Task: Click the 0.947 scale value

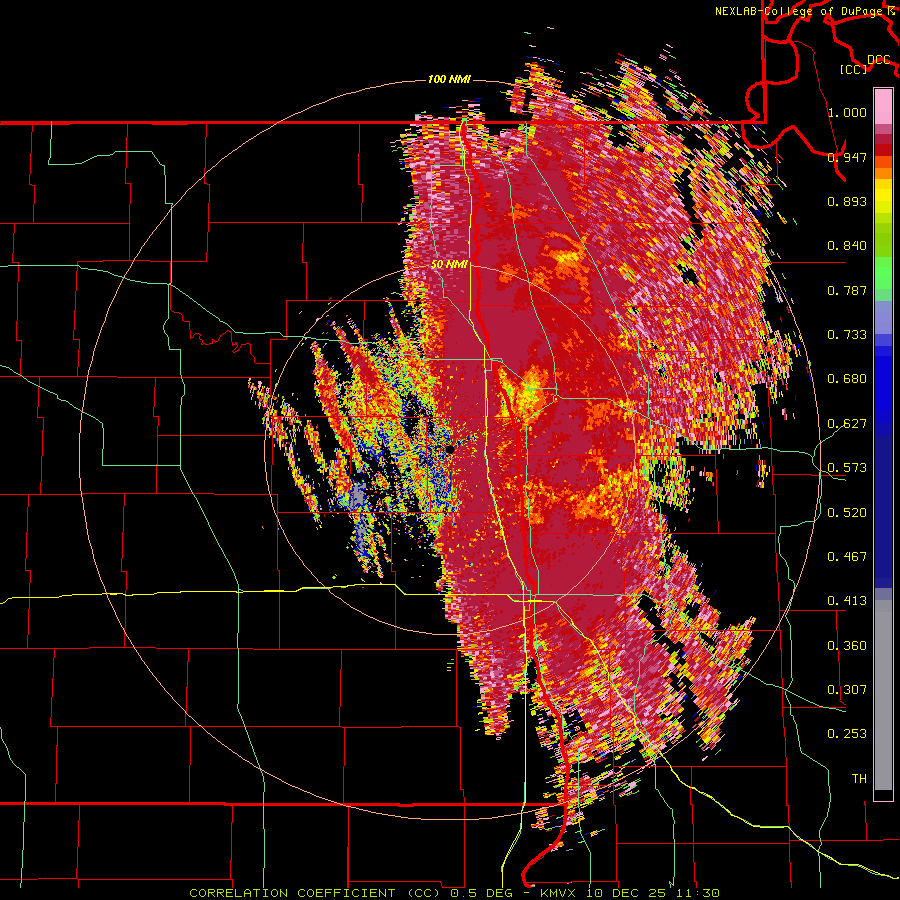Action: pyautogui.click(x=847, y=157)
